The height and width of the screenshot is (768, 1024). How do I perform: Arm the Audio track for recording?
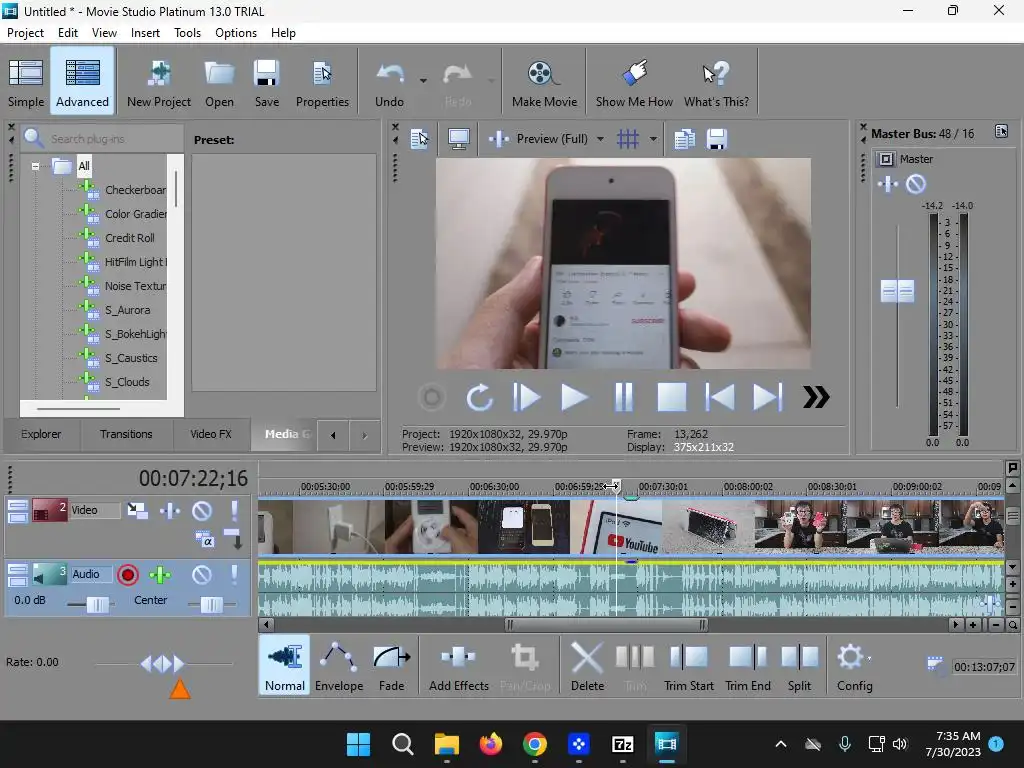tap(128, 575)
